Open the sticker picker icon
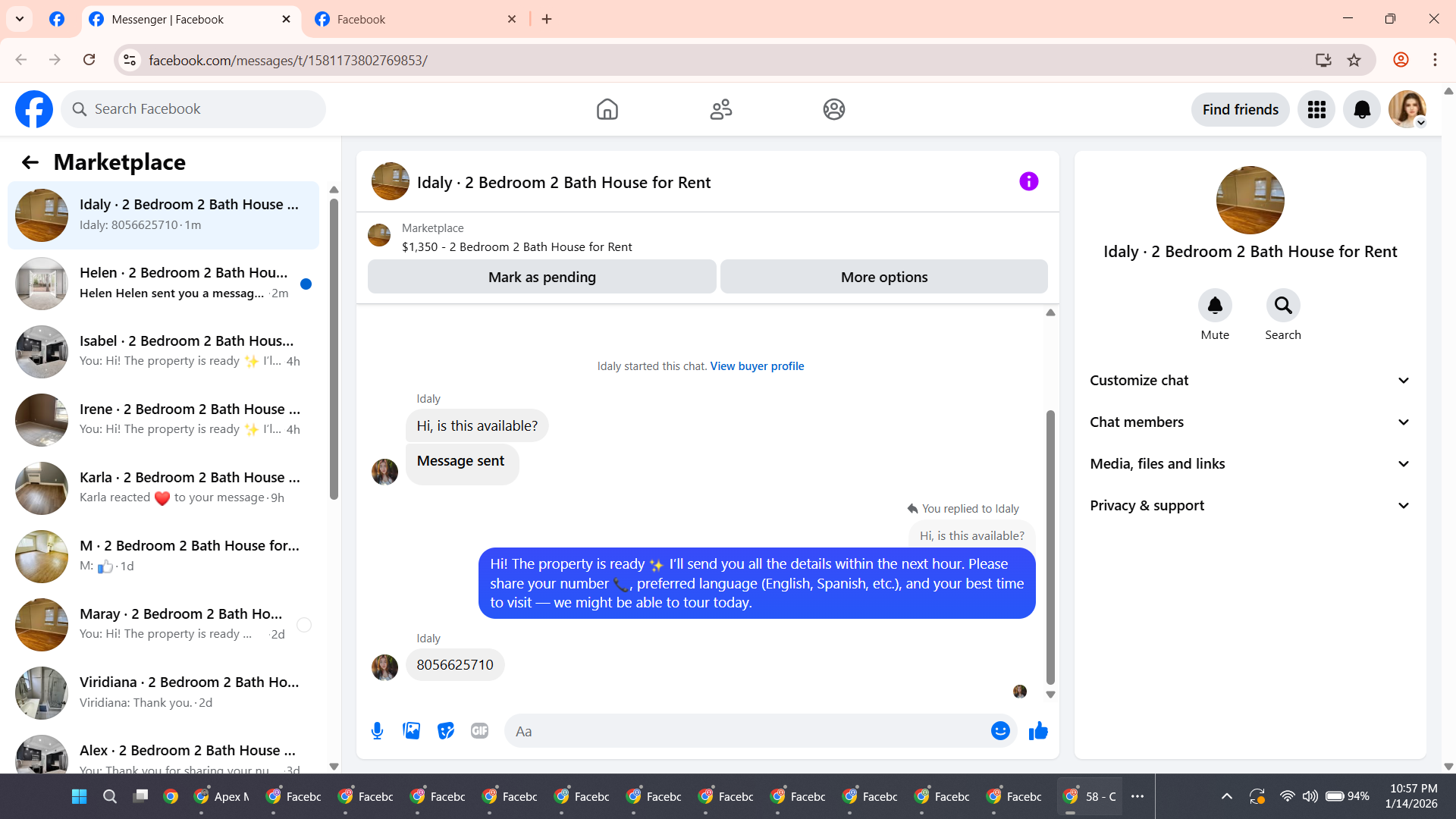Image resolution: width=1456 pixels, height=819 pixels. 446,731
